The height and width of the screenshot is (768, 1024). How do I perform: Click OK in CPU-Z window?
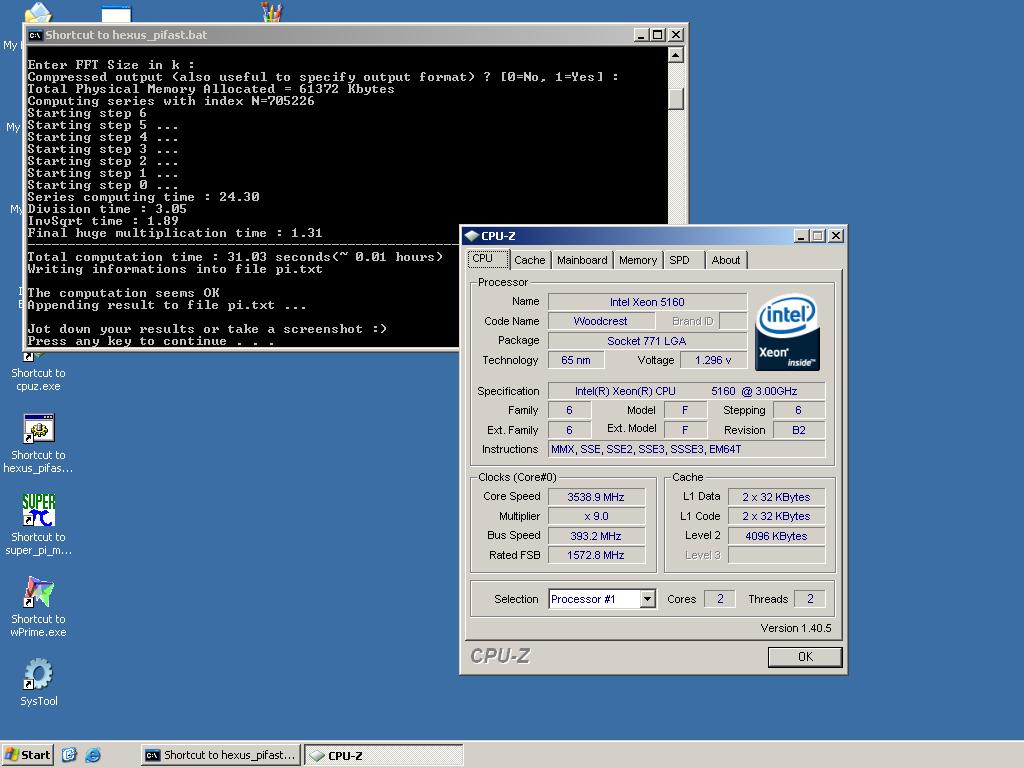805,656
